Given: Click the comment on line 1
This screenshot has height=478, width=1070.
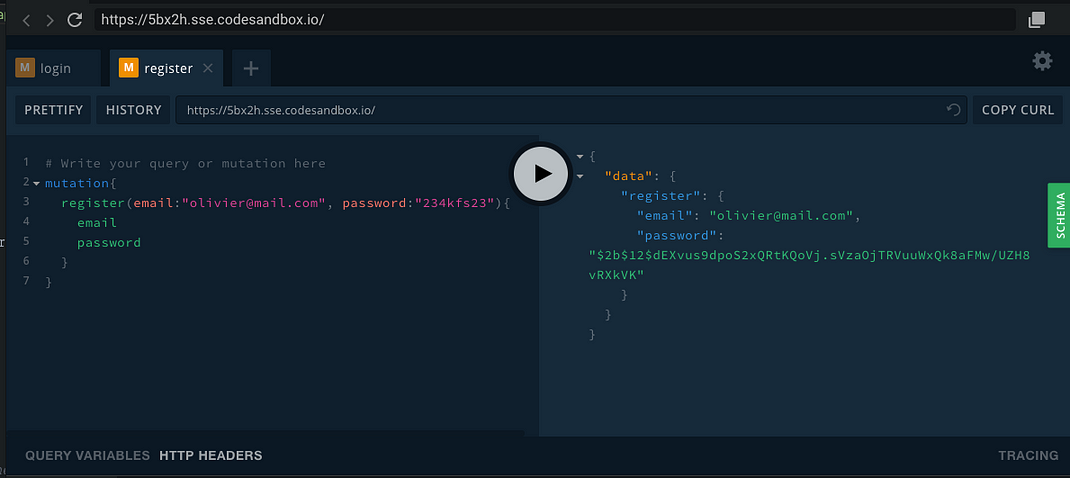Looking at the screenshot, I should point(186,163).
